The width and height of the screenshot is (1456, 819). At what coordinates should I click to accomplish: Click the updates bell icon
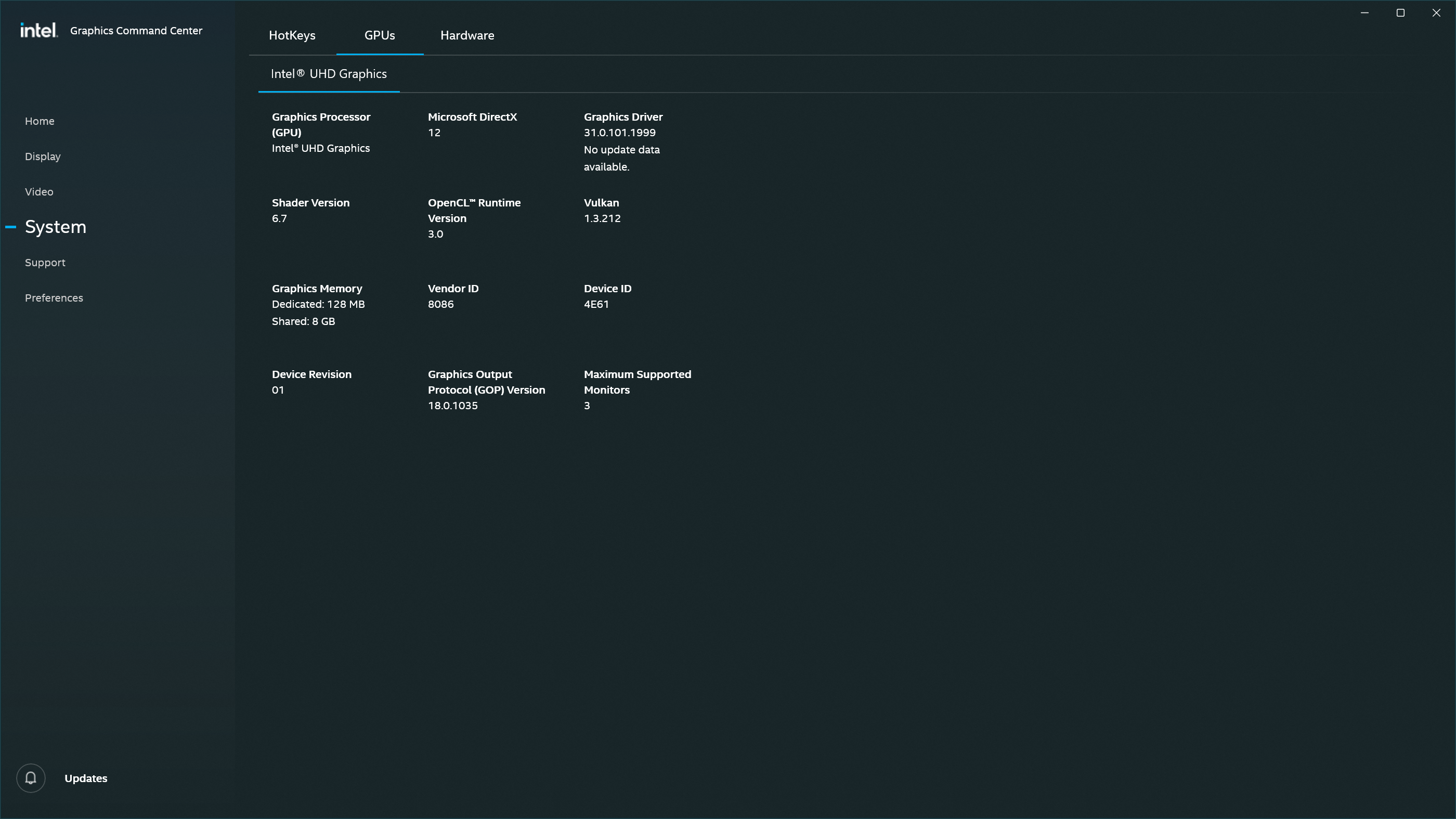[x=31, y=778]
